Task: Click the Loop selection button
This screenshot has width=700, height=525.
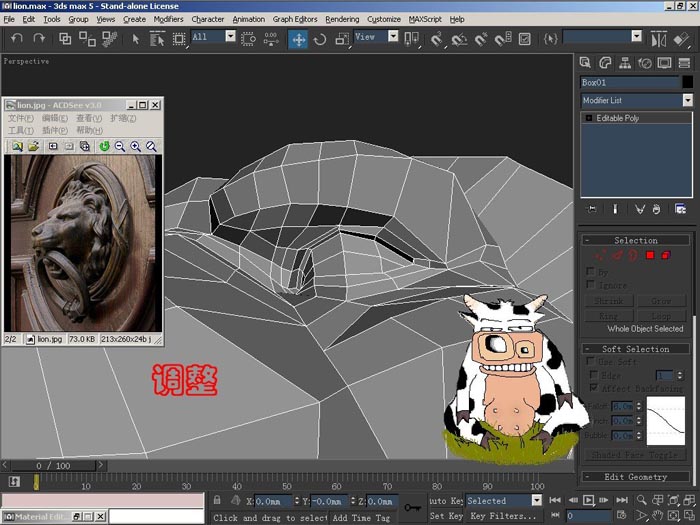Action: tap(661, 316)
